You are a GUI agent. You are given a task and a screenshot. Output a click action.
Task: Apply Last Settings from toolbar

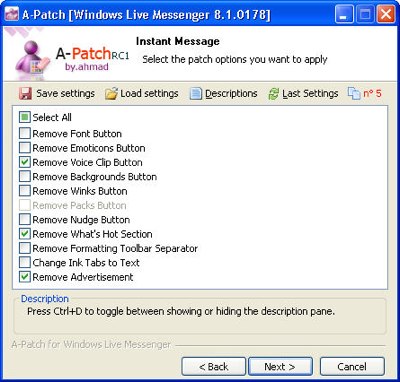click(303, 94)
